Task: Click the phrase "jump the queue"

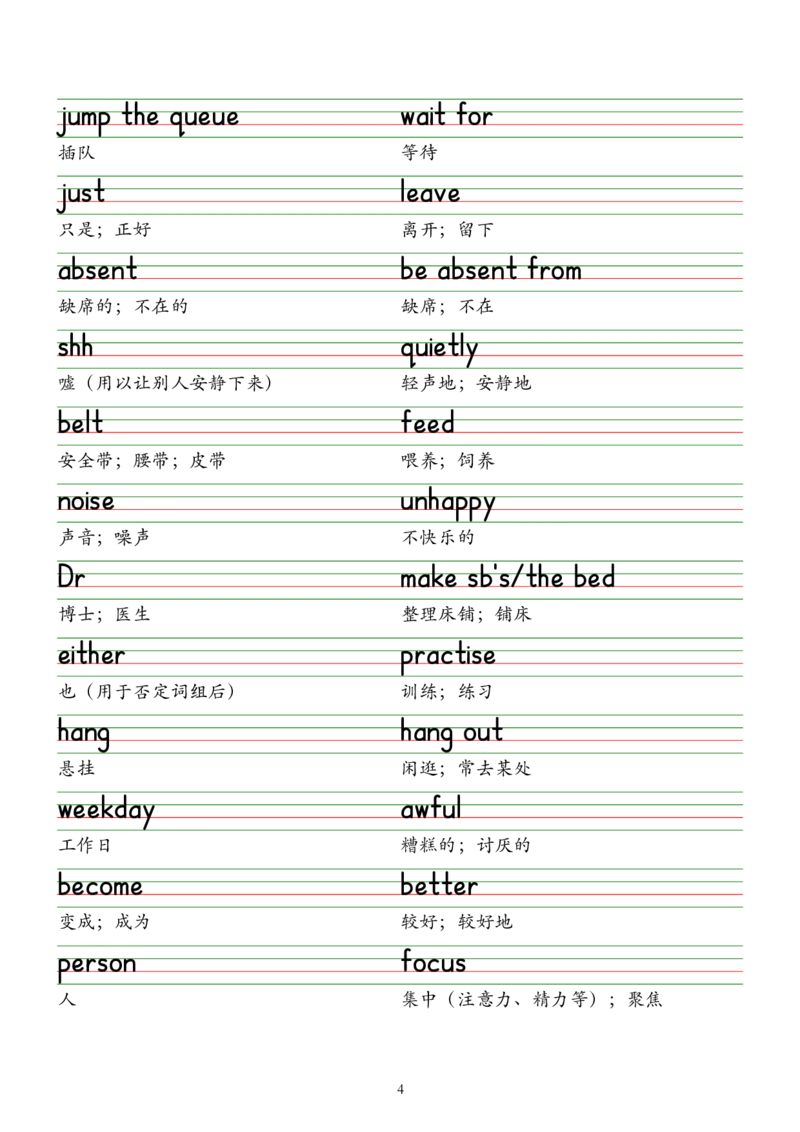Action: click(148, 118)
